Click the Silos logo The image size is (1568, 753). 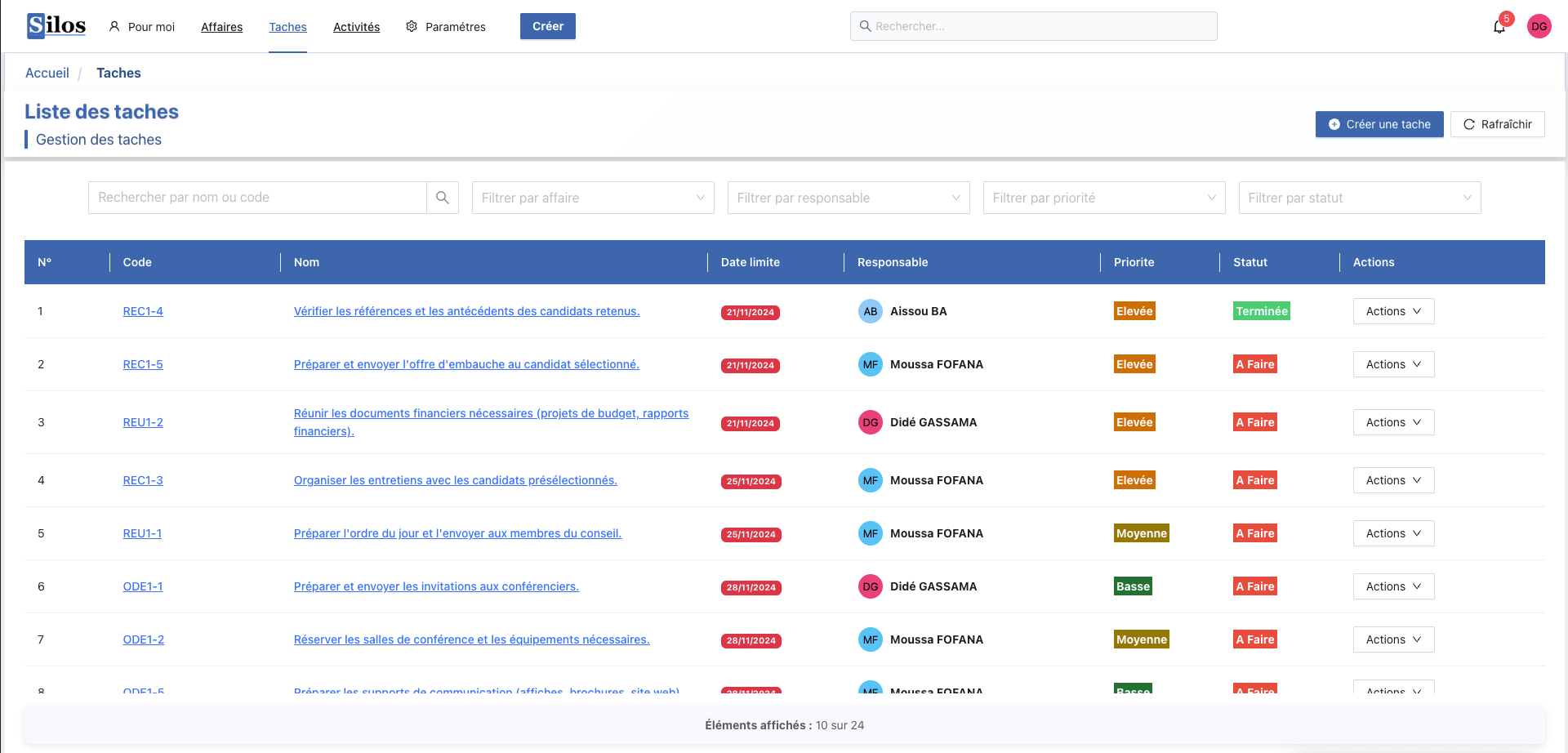tap(56, 26)
